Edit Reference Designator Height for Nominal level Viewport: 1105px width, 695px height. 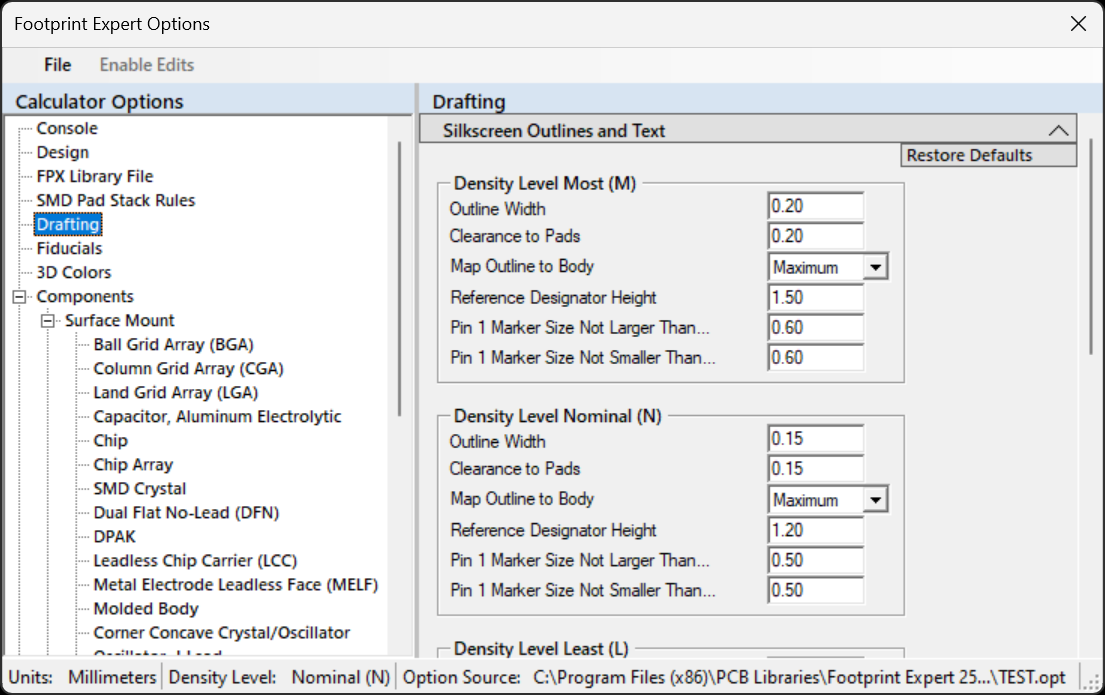[815, 529]
